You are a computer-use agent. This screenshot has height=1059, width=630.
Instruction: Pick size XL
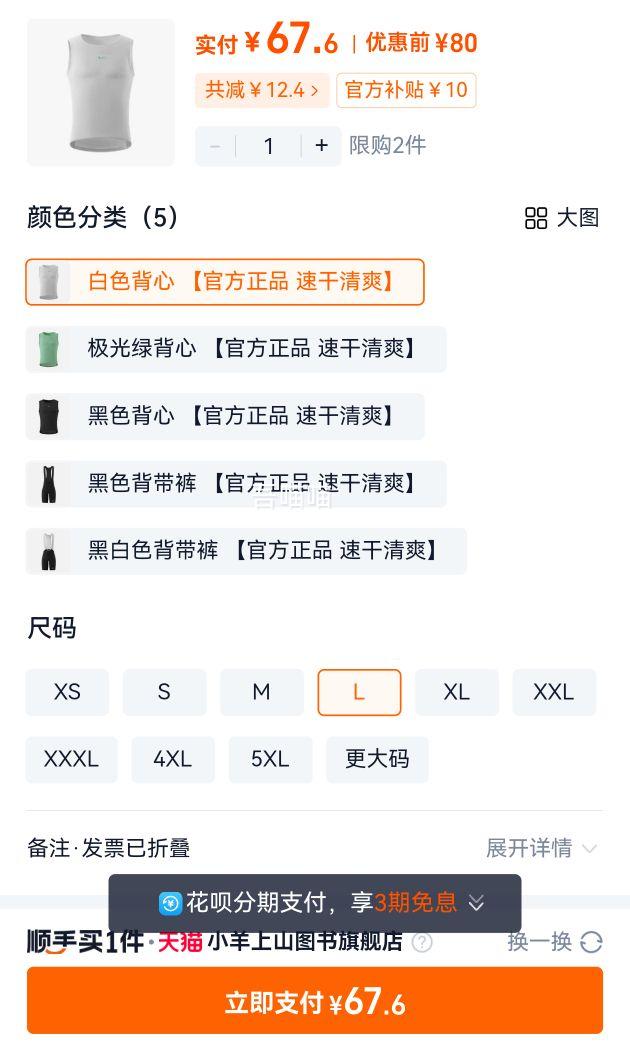point(456,692)
